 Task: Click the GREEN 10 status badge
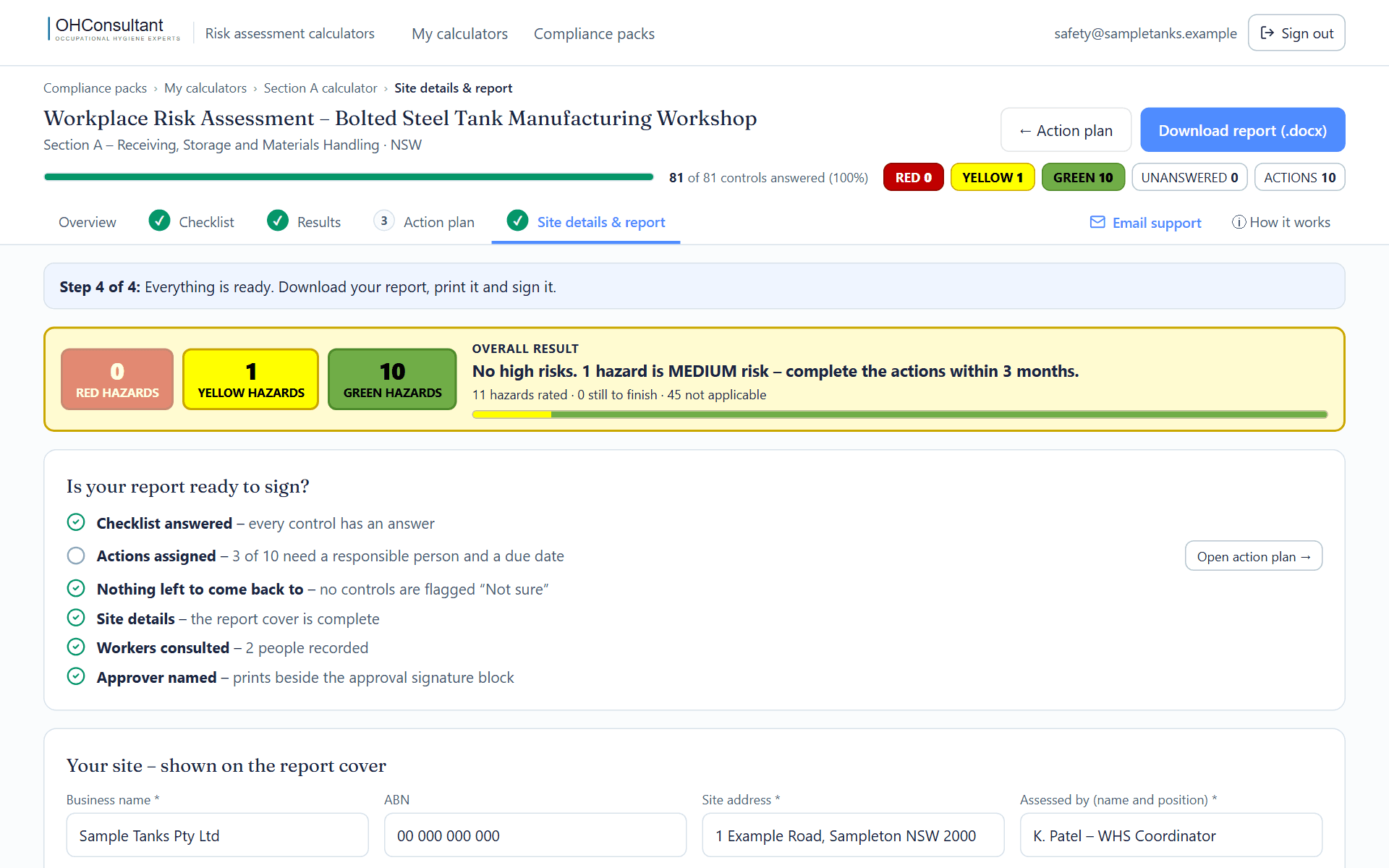click(x=1083, y=177)
